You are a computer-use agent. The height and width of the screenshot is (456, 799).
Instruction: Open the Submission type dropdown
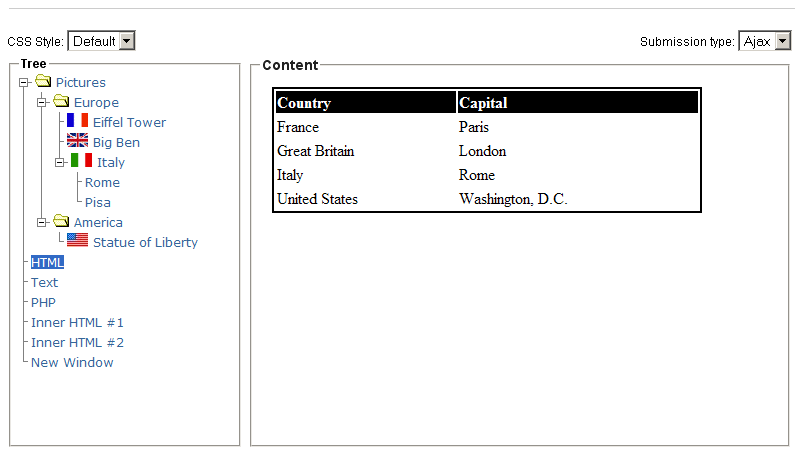click(x=764, y=41)
